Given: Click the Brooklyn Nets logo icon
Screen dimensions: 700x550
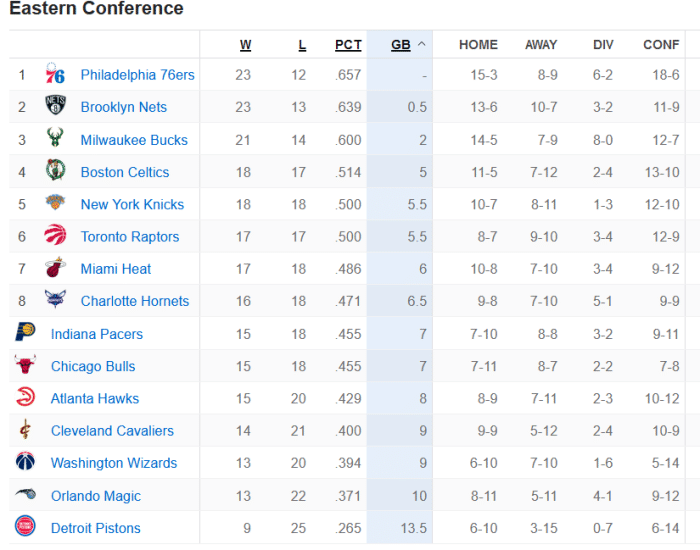Looking at the screenshot, I should coord(55,106).
